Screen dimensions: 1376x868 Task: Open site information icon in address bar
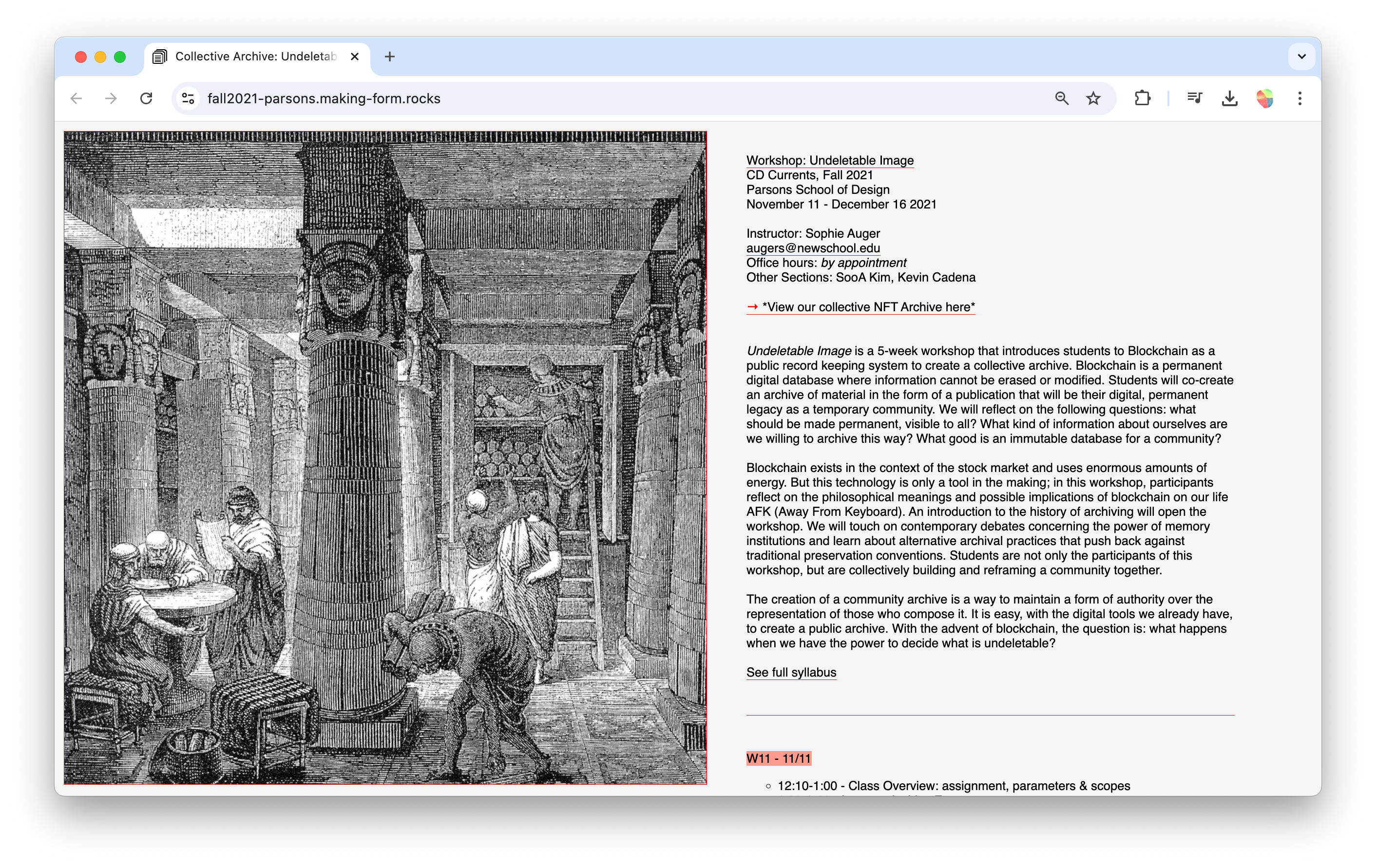pyautogui.click(x=188, y=98)
